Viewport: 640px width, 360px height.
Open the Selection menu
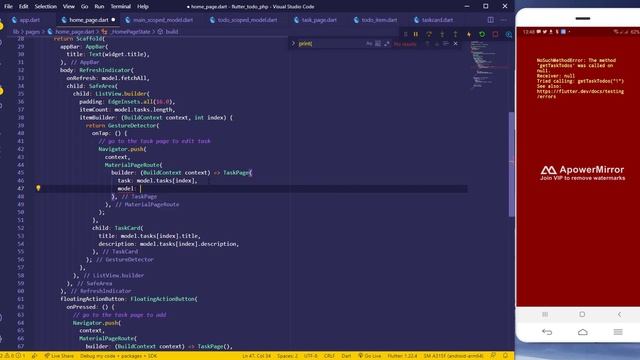(46, 6)
